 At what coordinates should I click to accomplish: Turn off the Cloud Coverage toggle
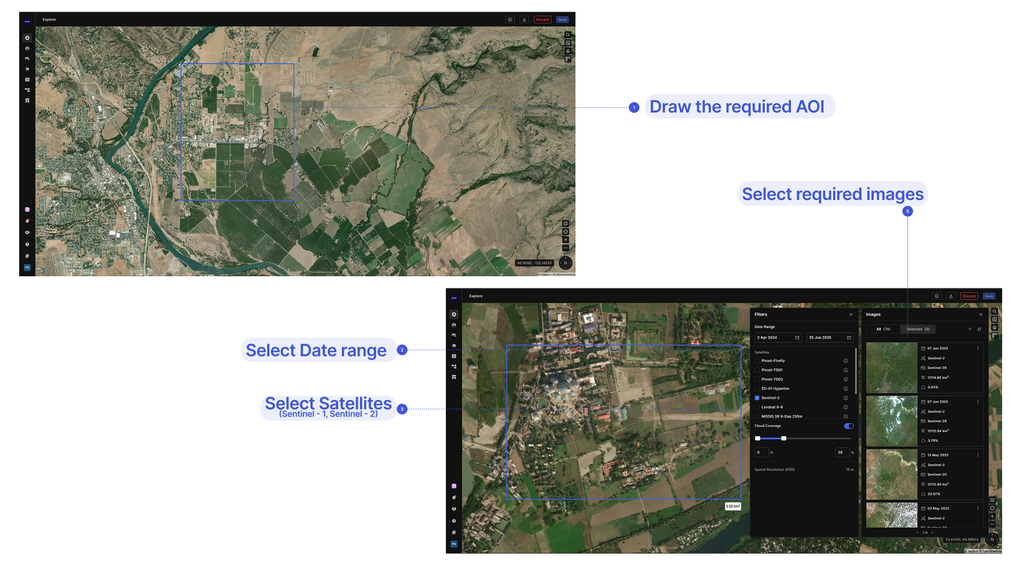848,426
